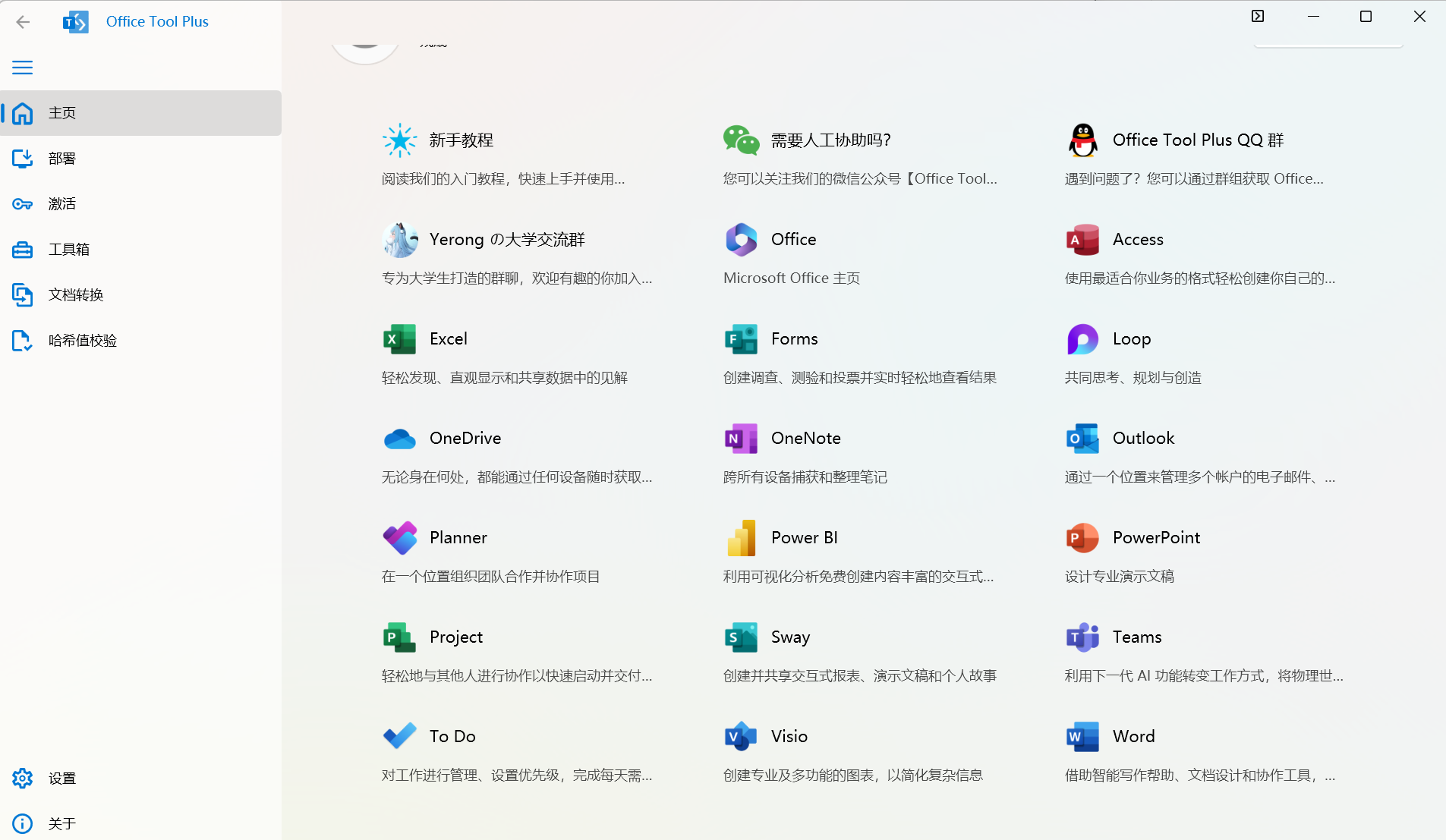Open the 工具箱 toolbox page

141,250
